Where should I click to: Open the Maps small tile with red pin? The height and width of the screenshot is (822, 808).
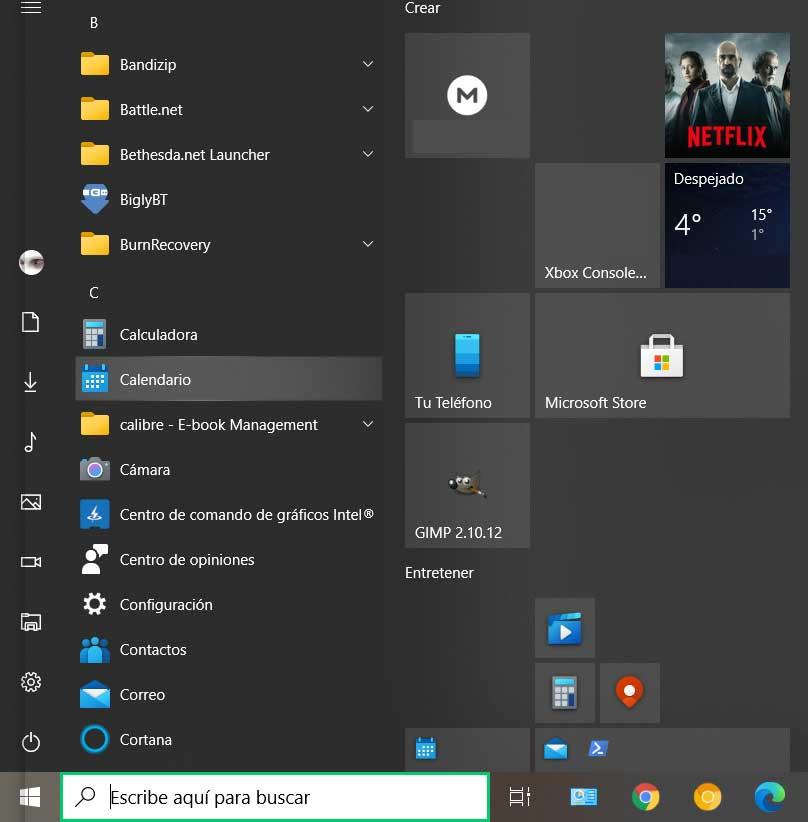pos(630,693)
